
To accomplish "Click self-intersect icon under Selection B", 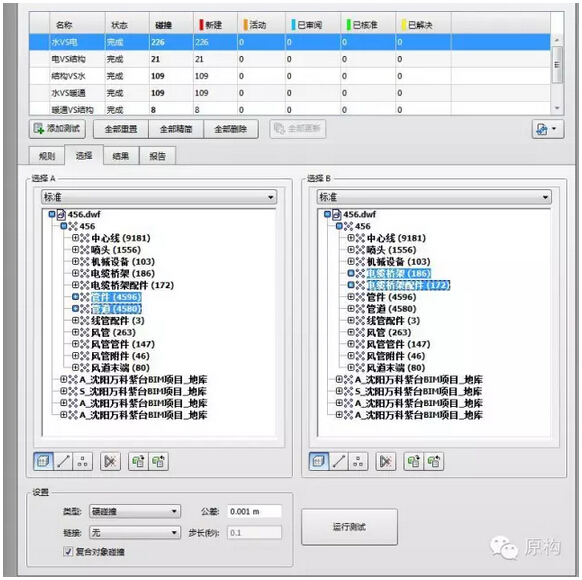I will pyautogui.click(x=386, y=462).
